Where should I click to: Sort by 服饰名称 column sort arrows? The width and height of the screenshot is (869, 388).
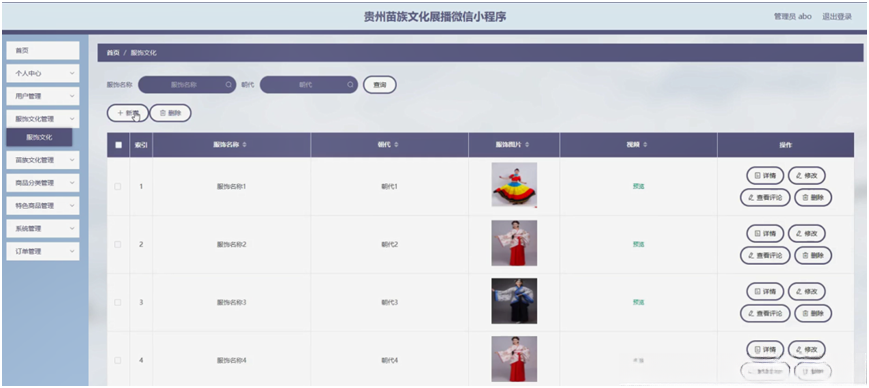click(244, 145)
